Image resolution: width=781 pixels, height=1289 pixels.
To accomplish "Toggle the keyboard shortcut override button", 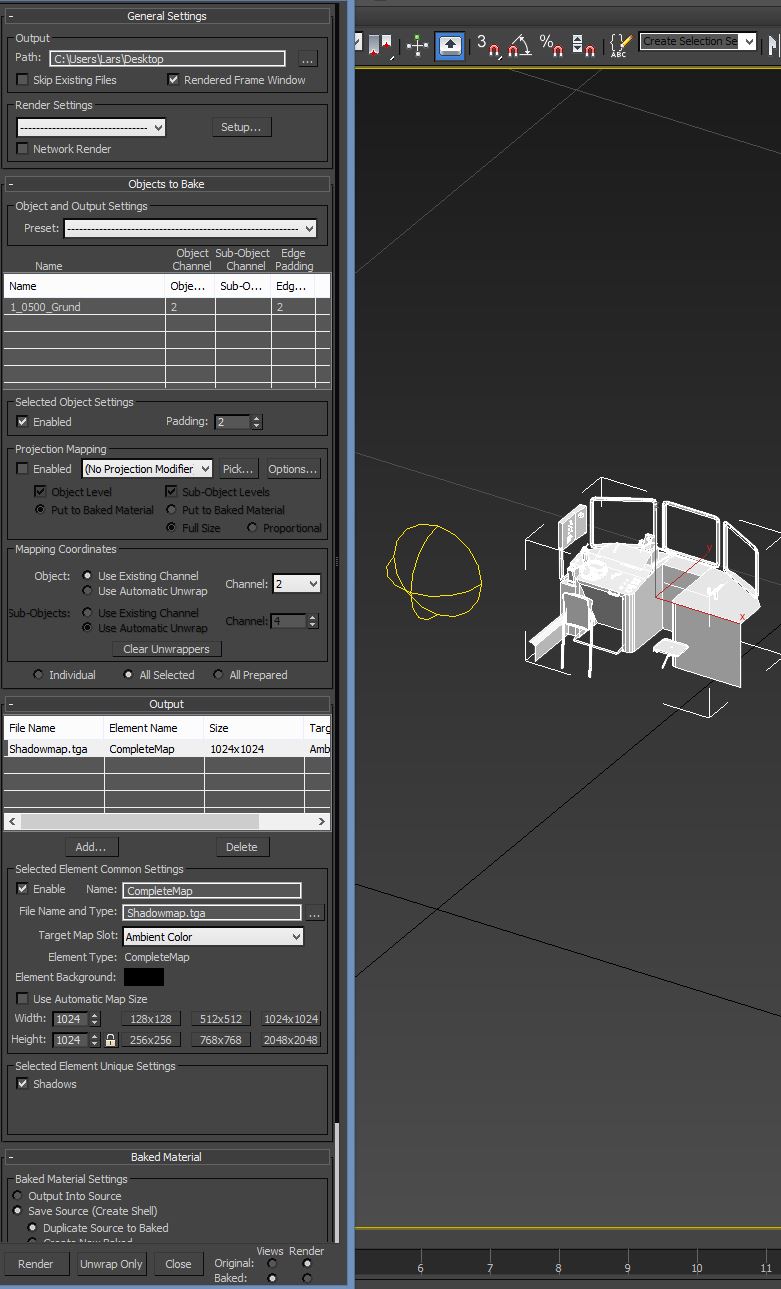I will tap(450, 45).
